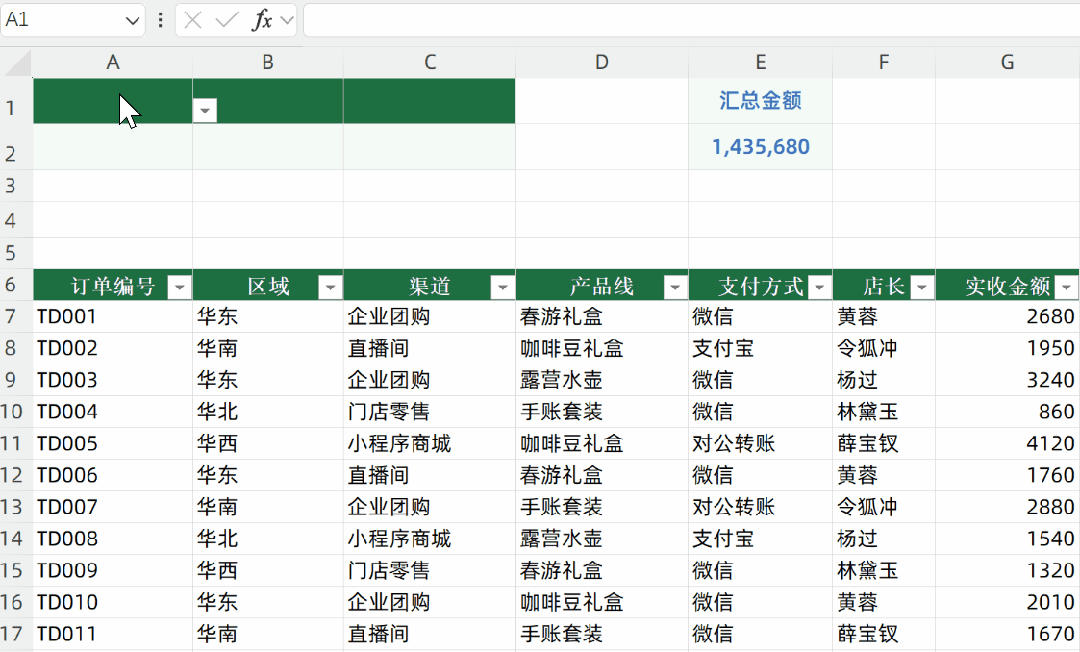Open the Insert Function fx button
The height and width of the screenshot is (652, 1080).
tap(262, 21)
